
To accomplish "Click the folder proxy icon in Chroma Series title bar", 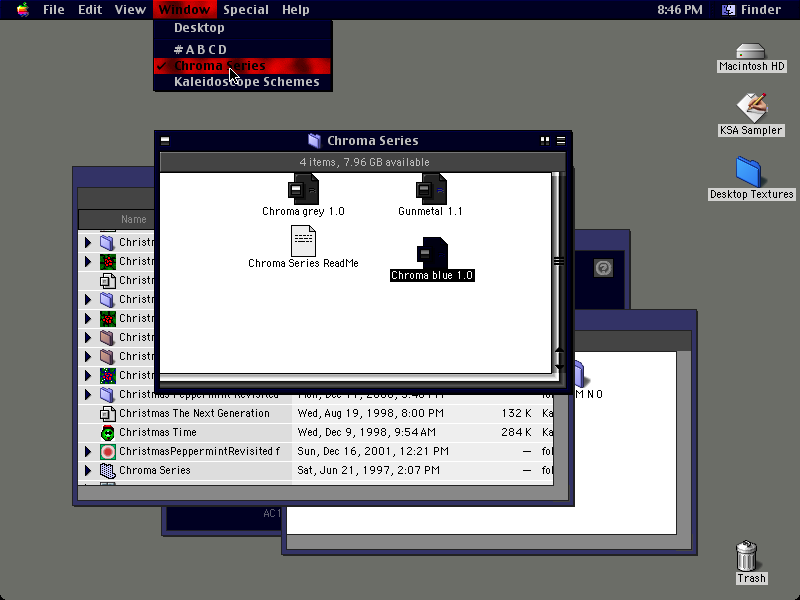I will [x=314, y=140].
